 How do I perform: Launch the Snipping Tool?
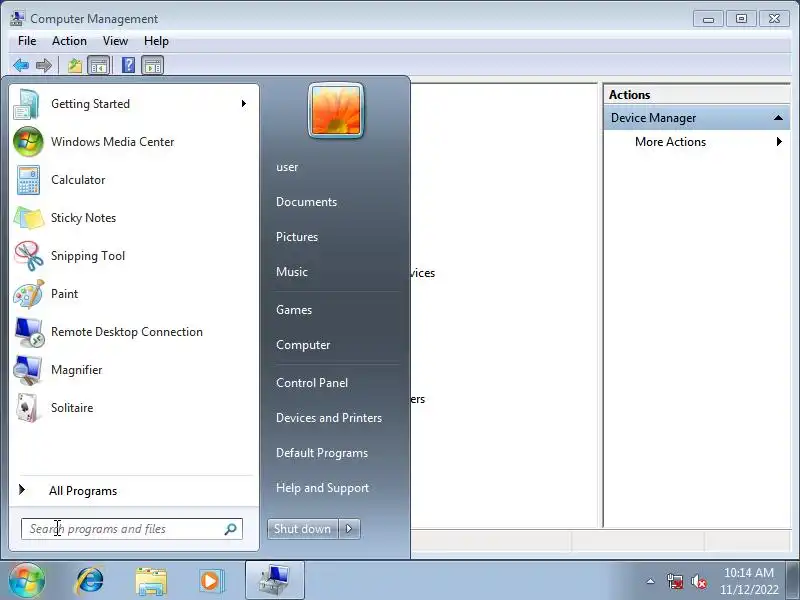[x=134, y=256]
